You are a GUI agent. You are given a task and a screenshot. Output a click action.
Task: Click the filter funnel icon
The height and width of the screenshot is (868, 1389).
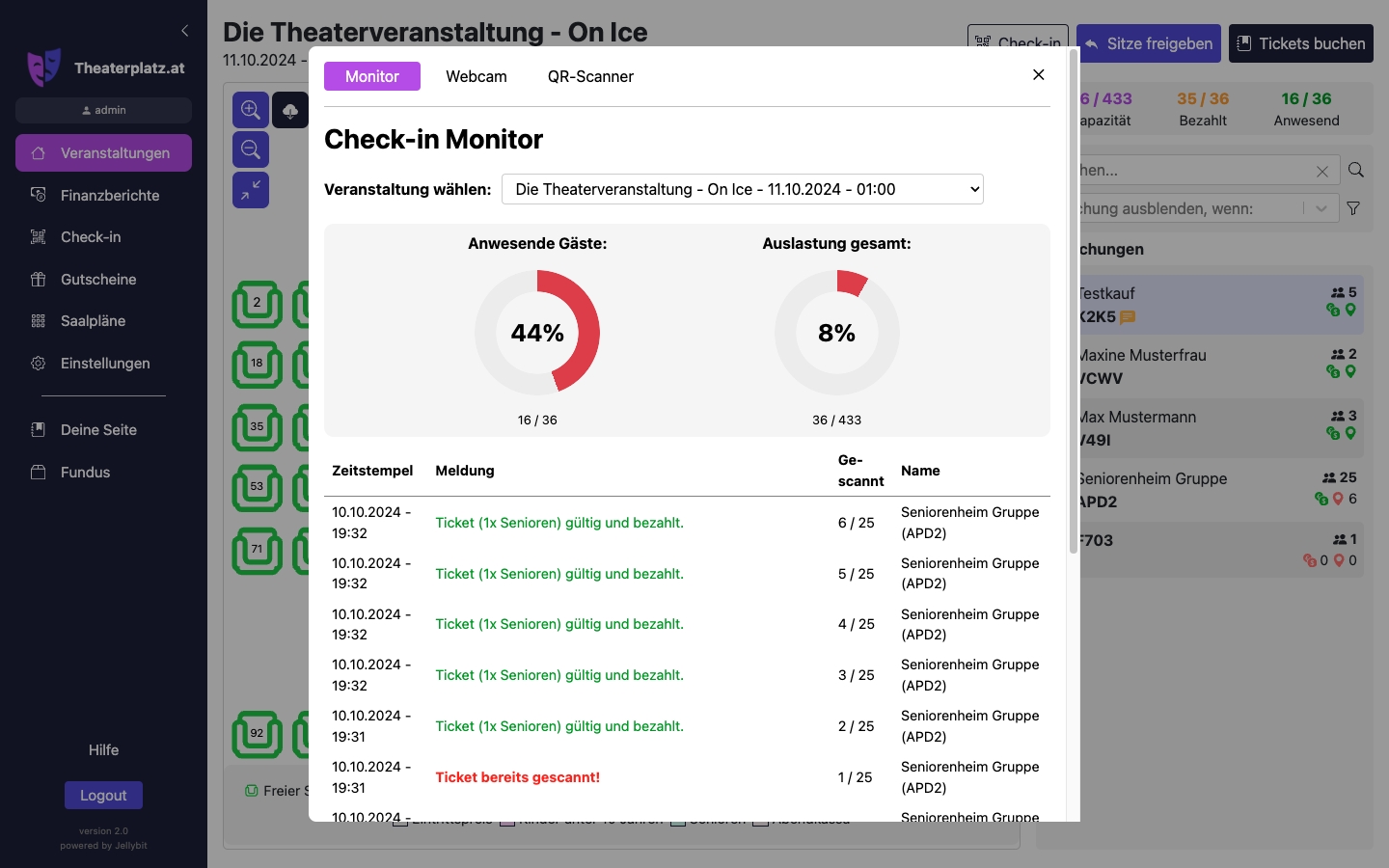tap(1353, 208)
